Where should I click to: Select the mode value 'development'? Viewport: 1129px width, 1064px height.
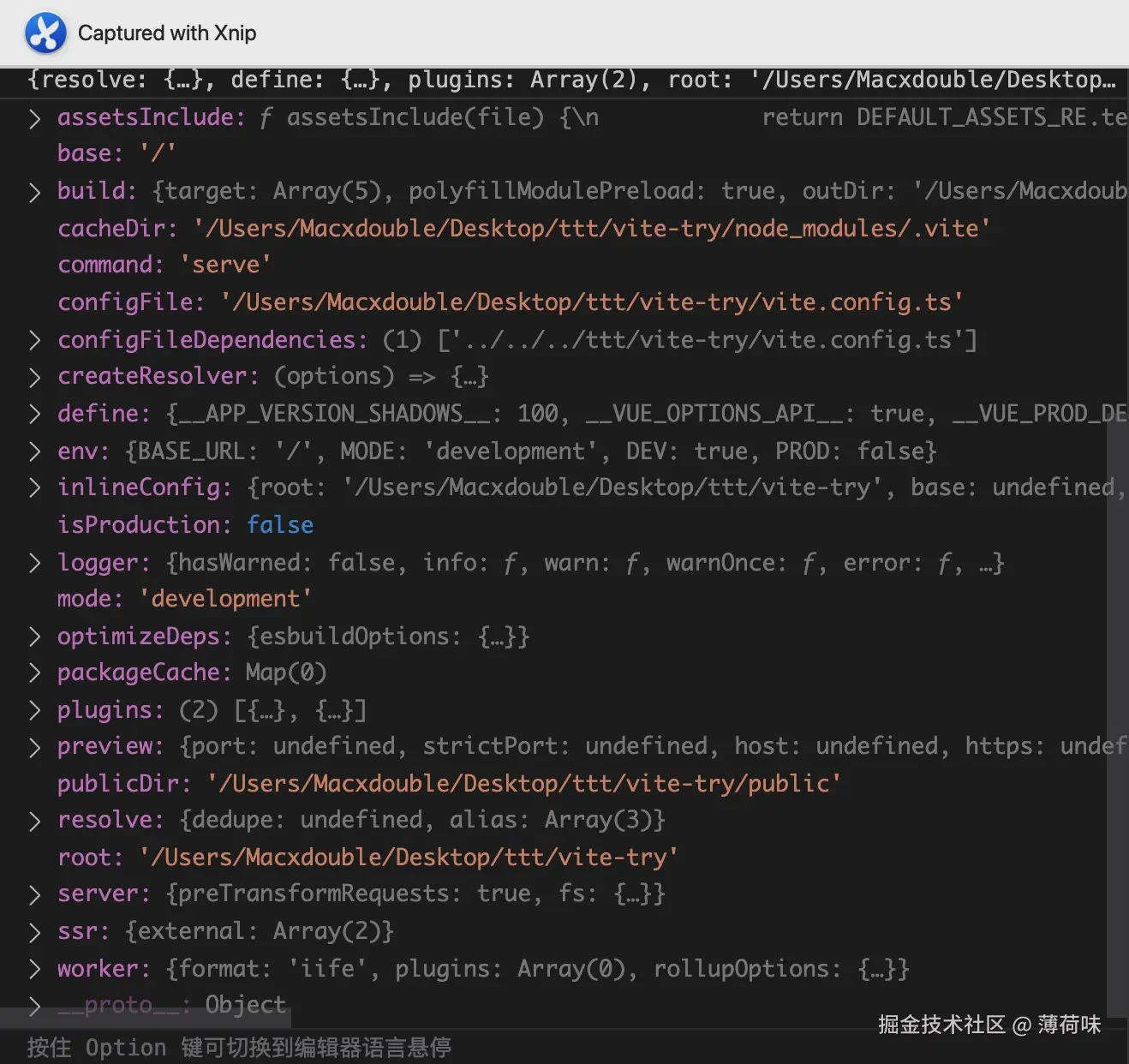[225, 599]
